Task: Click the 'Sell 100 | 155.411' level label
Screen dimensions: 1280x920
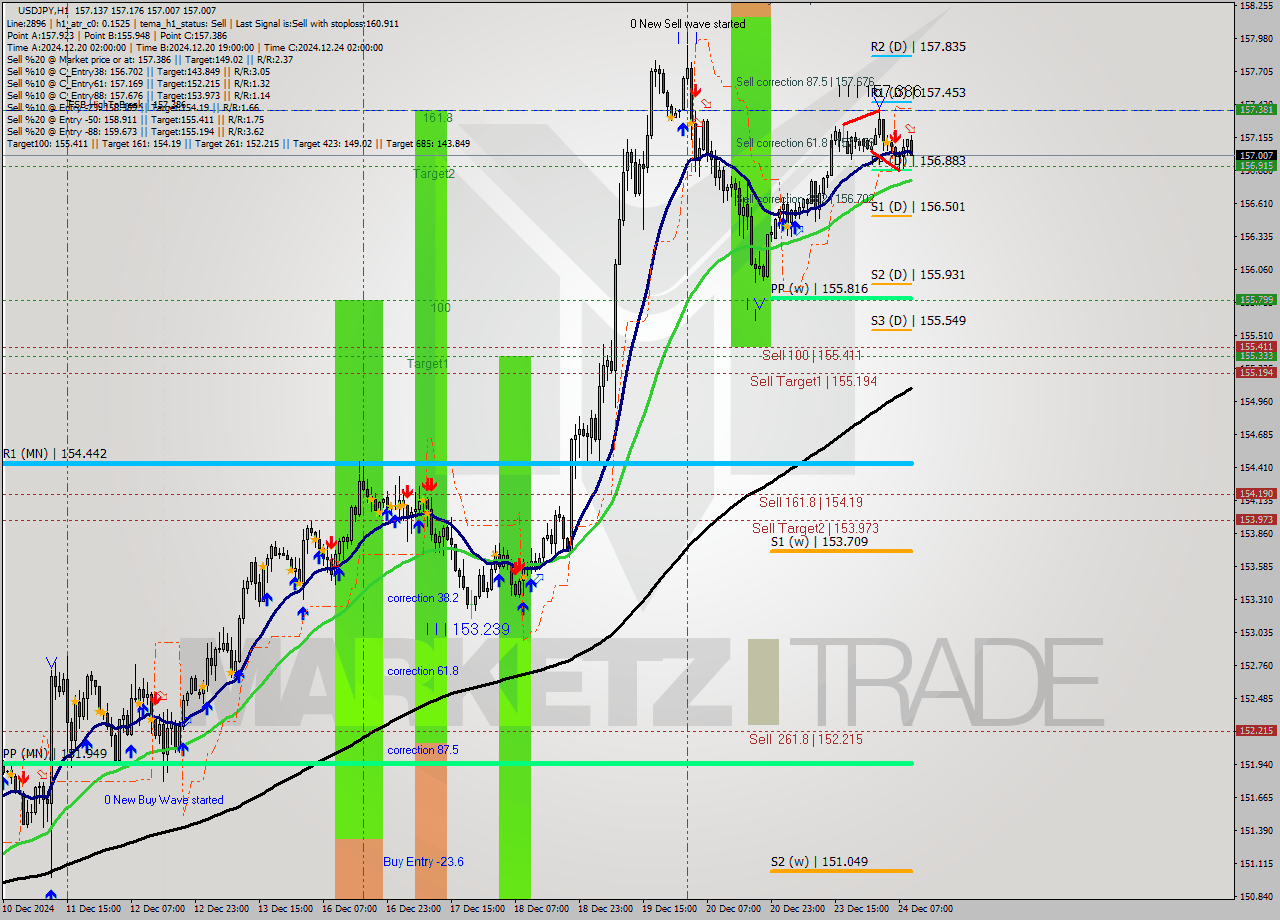Action: point(811,355)
